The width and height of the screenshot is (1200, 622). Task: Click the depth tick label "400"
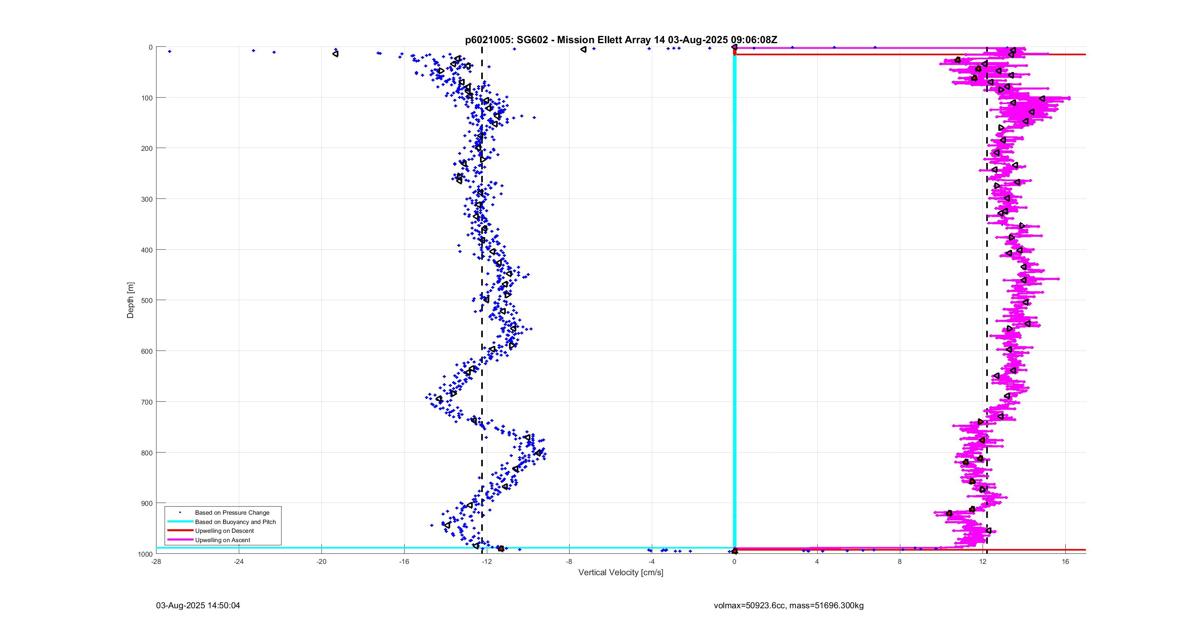point(146,250)
